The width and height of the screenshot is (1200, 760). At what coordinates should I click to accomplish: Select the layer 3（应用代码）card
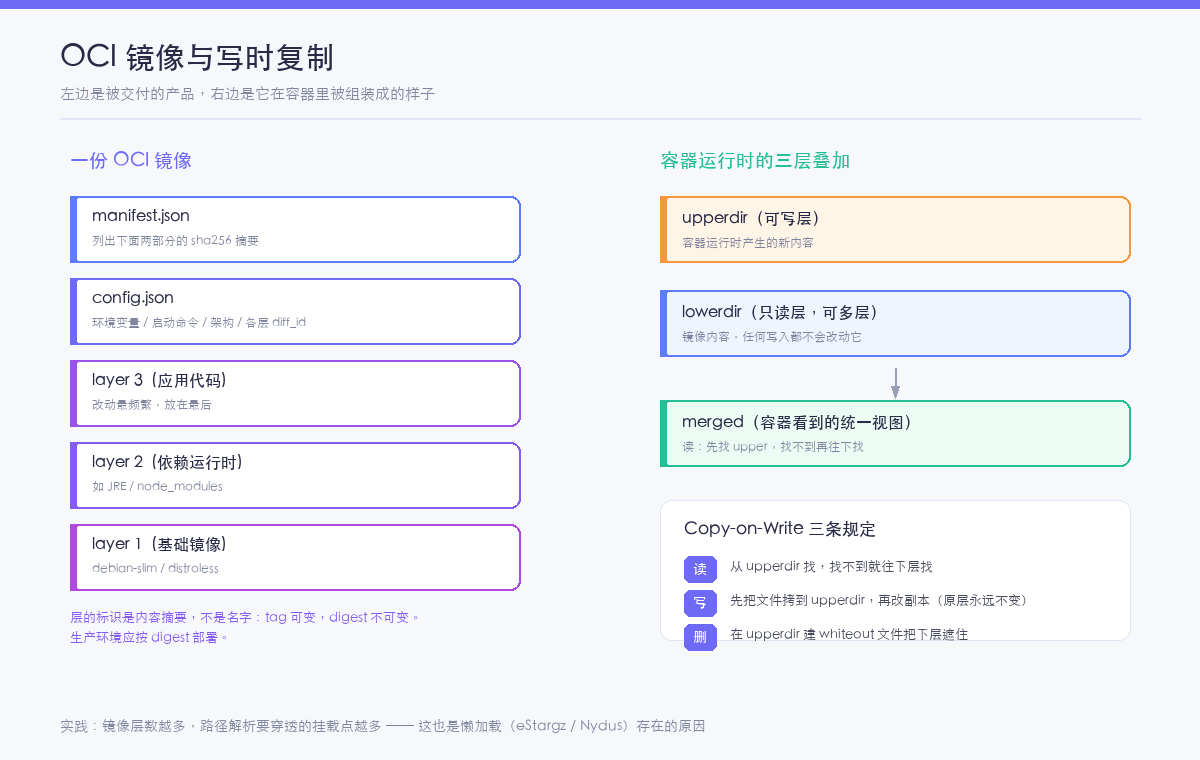[295, 393]
